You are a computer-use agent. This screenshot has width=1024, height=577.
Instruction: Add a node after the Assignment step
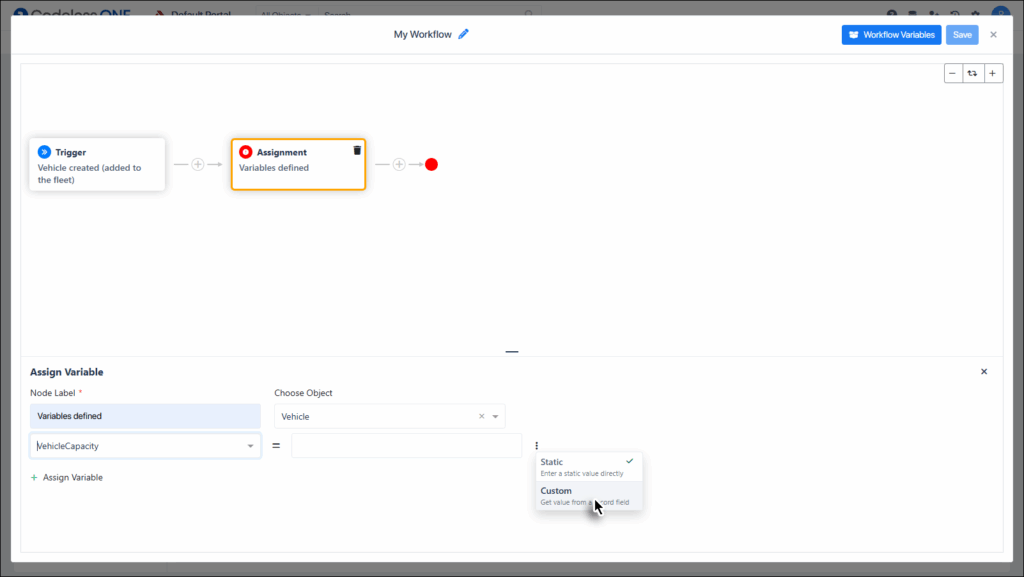click(398, 164)
